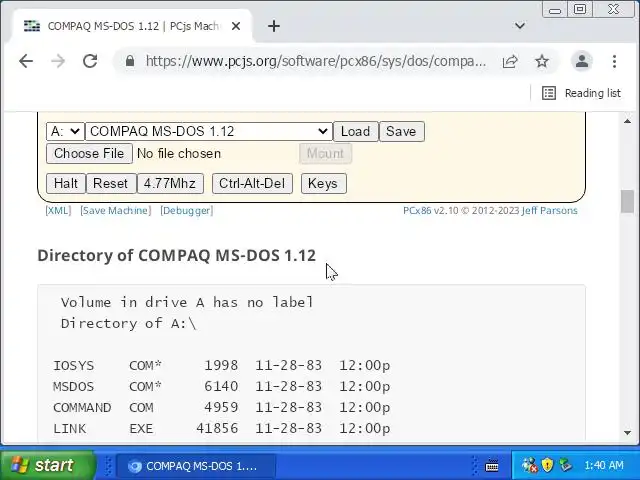640x480 pixels.
Task: Share this page via share icon
Action: coord(510,61)
